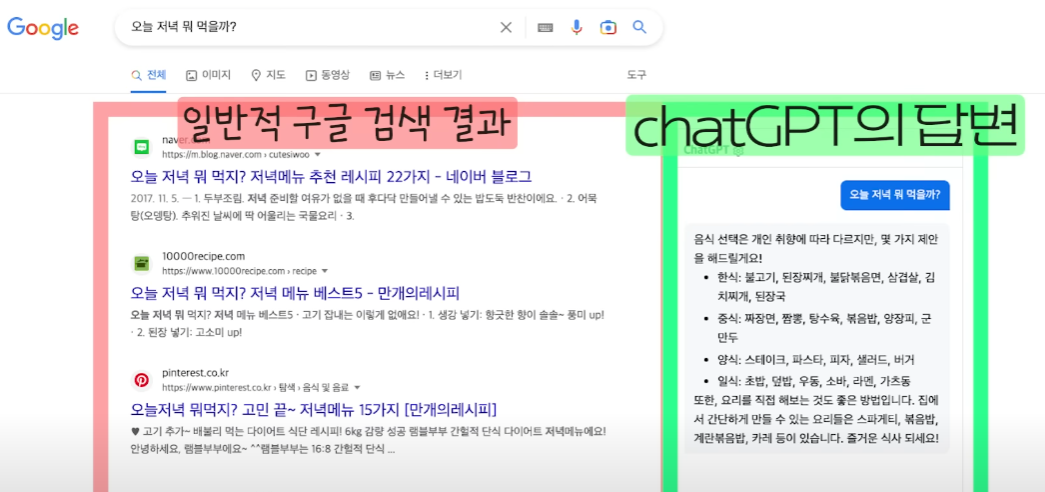
Task: Expand the 10000recipe.com result options arrow
Action: (325, 271)
